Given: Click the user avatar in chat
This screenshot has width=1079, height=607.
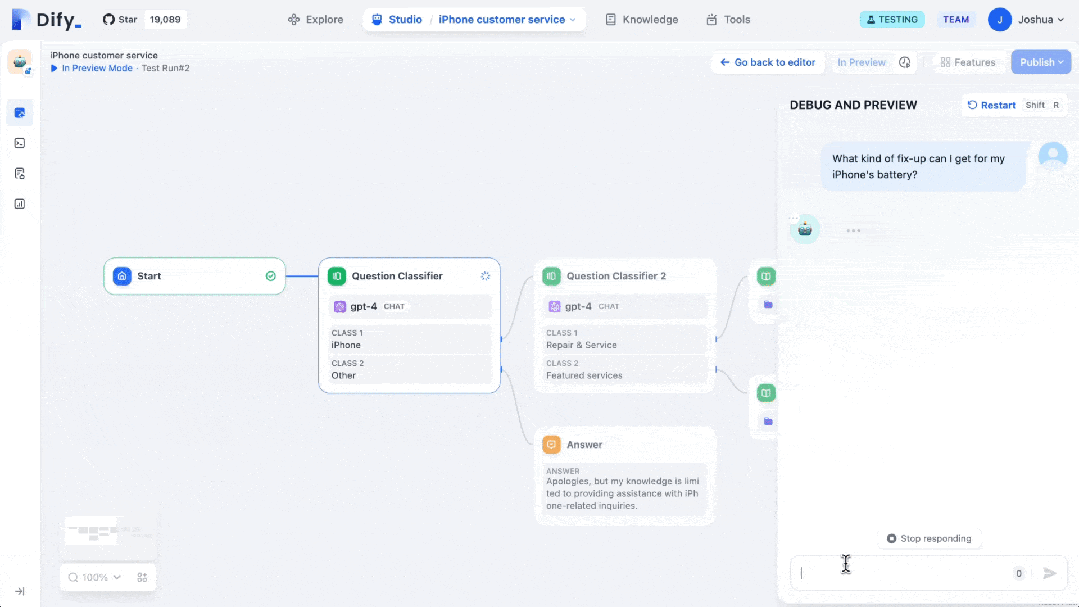Looking at the screenshot, I should [1052, 156].
